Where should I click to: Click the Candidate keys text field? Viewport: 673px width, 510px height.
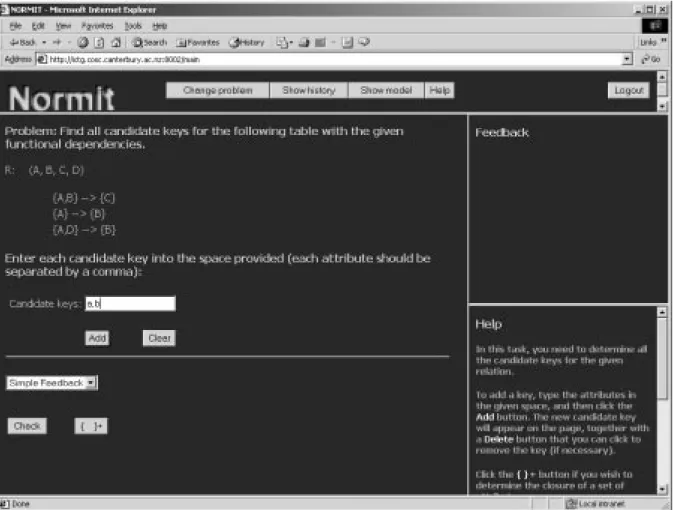pyautogui.click(x=130, y=304)
